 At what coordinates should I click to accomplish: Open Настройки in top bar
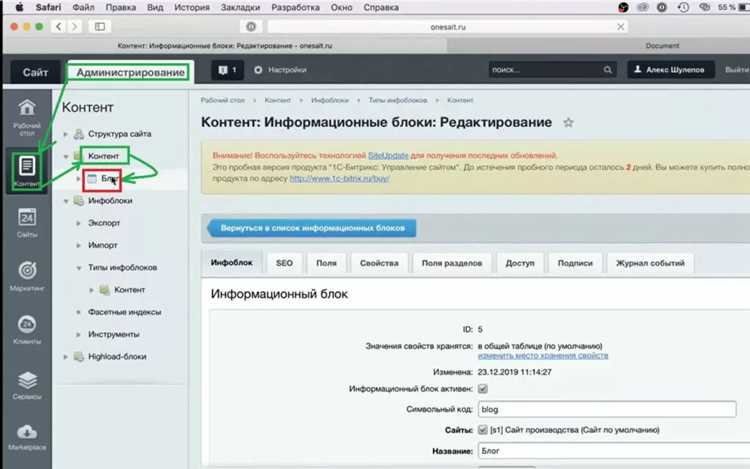click(280, 70)
